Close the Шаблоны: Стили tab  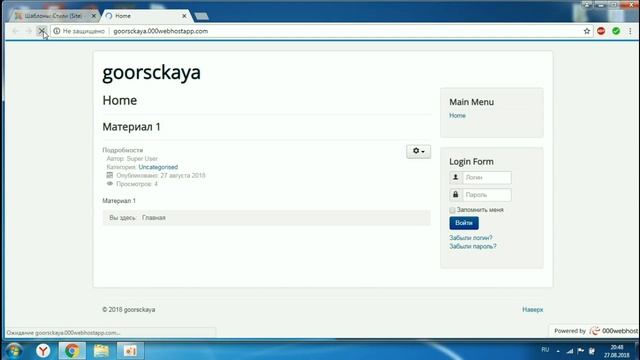coord(93,16)
